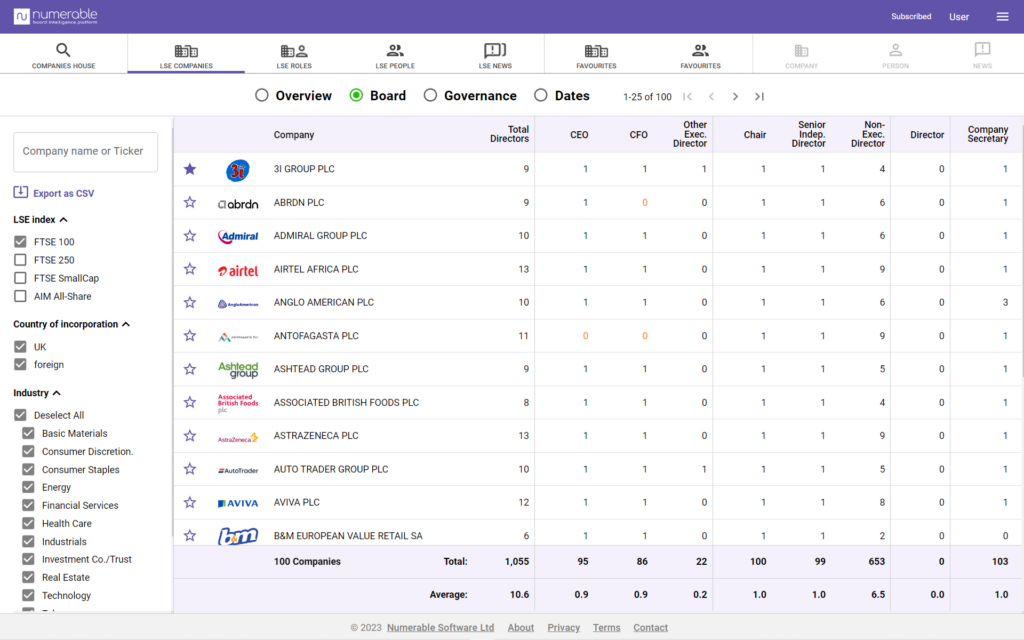Star AUTO TRADER GROUP PLC

pyautogui.click(x=190, y=469)
